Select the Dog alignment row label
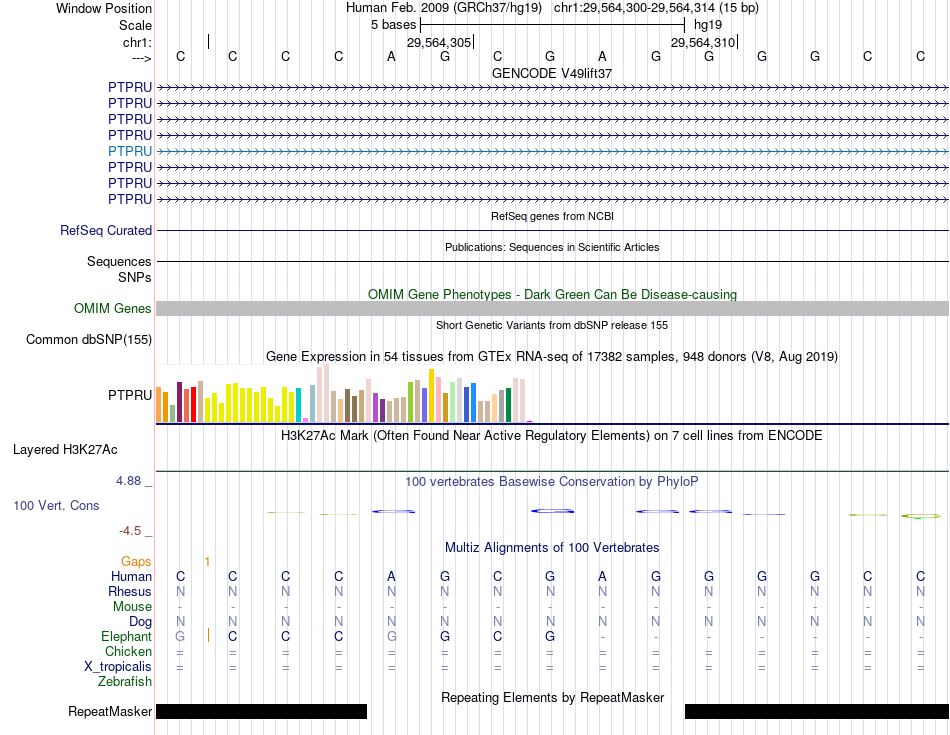The width and height of the screenshot is (950, 735). [x=141, y=622]
